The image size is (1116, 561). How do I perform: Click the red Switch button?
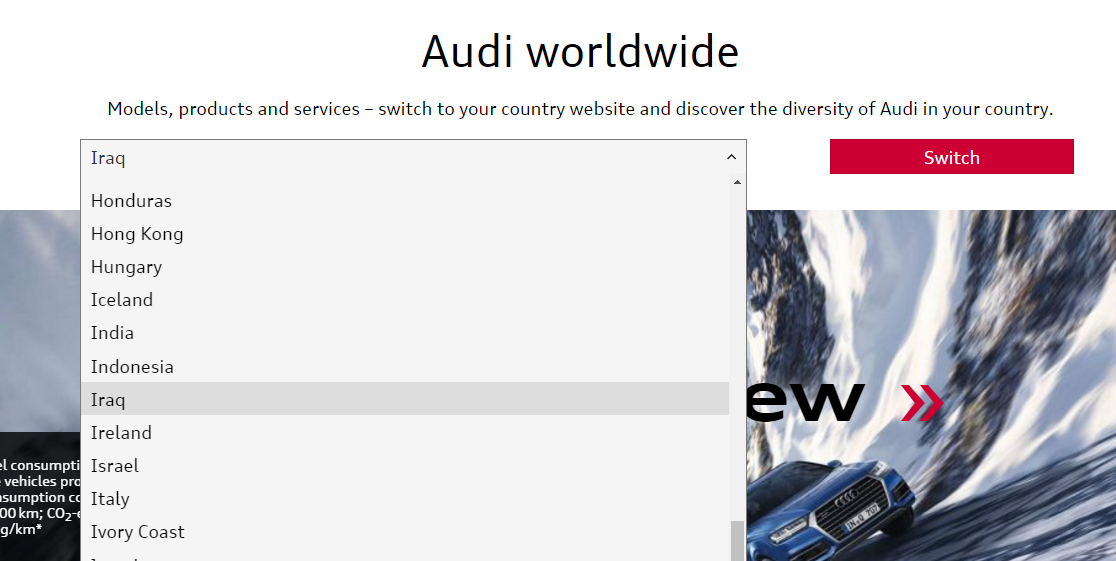952,157
